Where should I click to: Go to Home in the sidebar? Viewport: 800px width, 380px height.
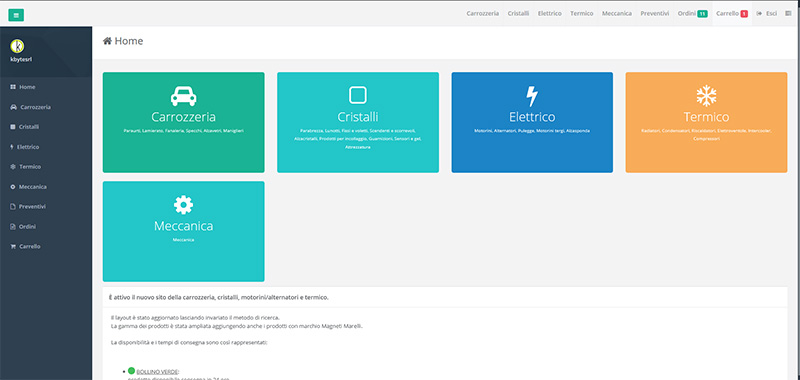[27, 87]
